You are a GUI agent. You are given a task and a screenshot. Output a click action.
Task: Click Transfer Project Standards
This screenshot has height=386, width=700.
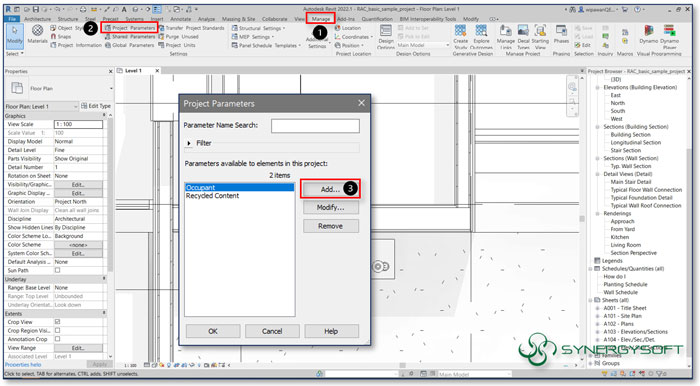tap(192, 28)
